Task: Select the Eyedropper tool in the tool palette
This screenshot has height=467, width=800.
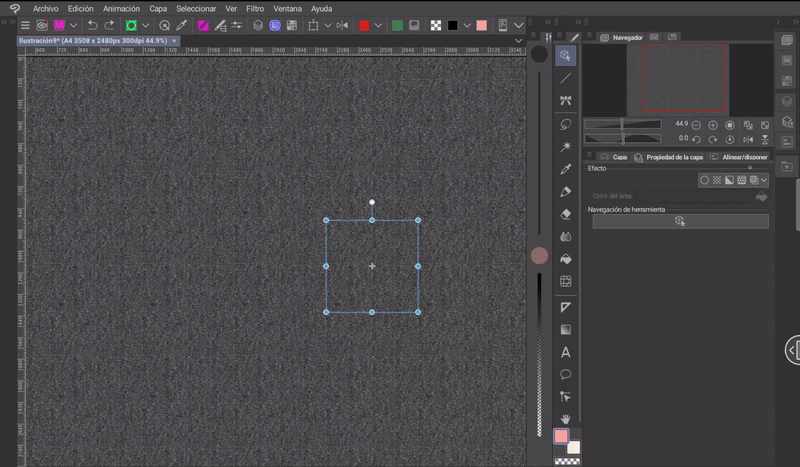Action: point(566,168)
